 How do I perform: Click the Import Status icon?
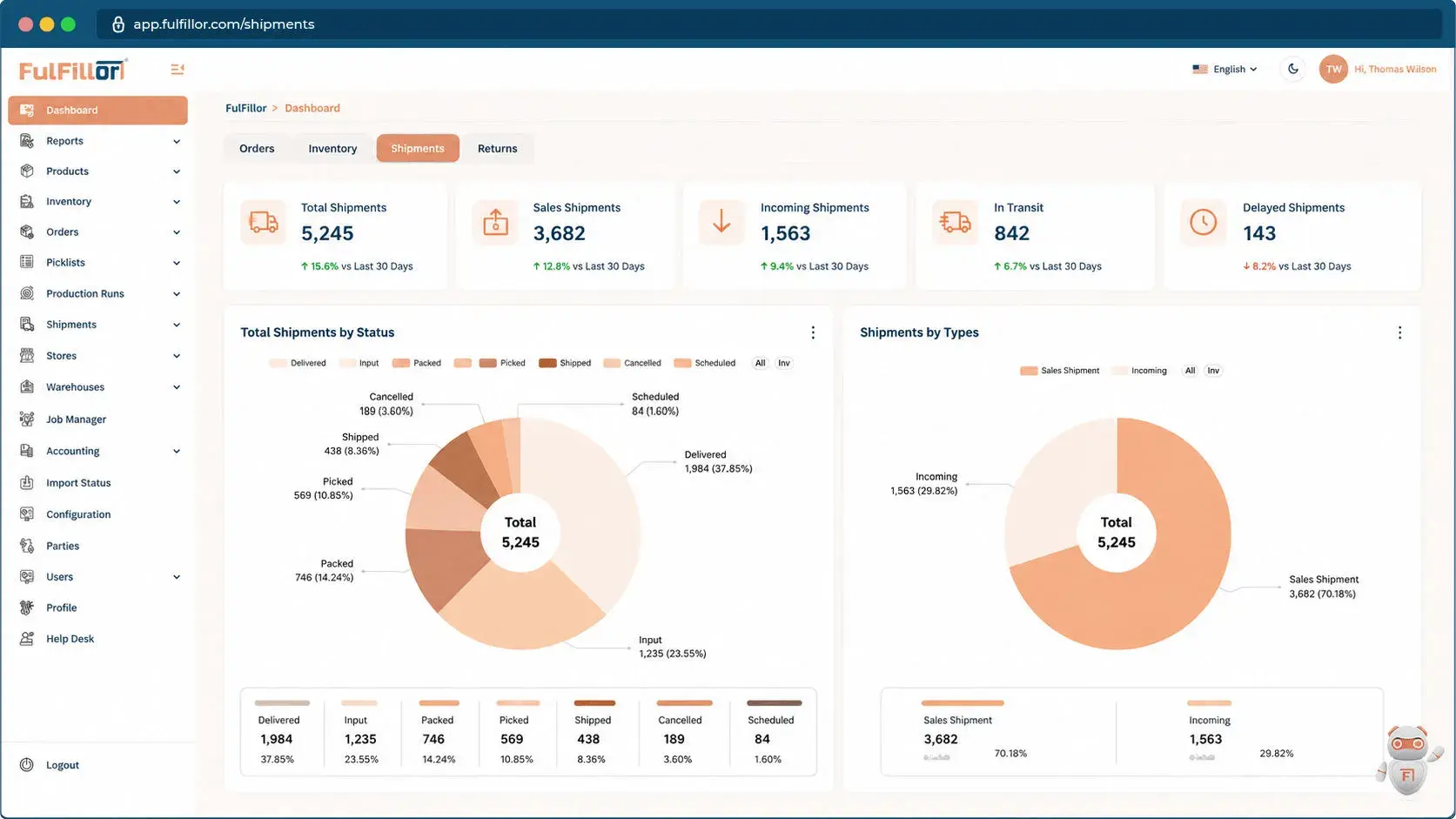tap(27, 483)
